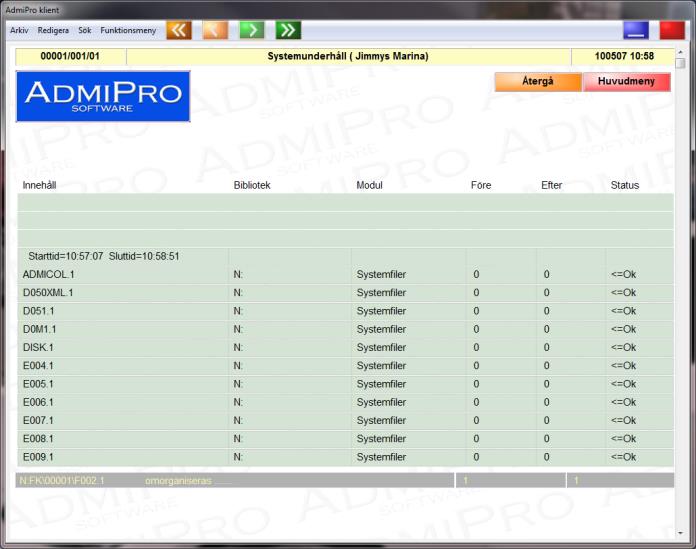Click the <=Ok status of D050XML.1
696x549 pixels.
(623, 292)
